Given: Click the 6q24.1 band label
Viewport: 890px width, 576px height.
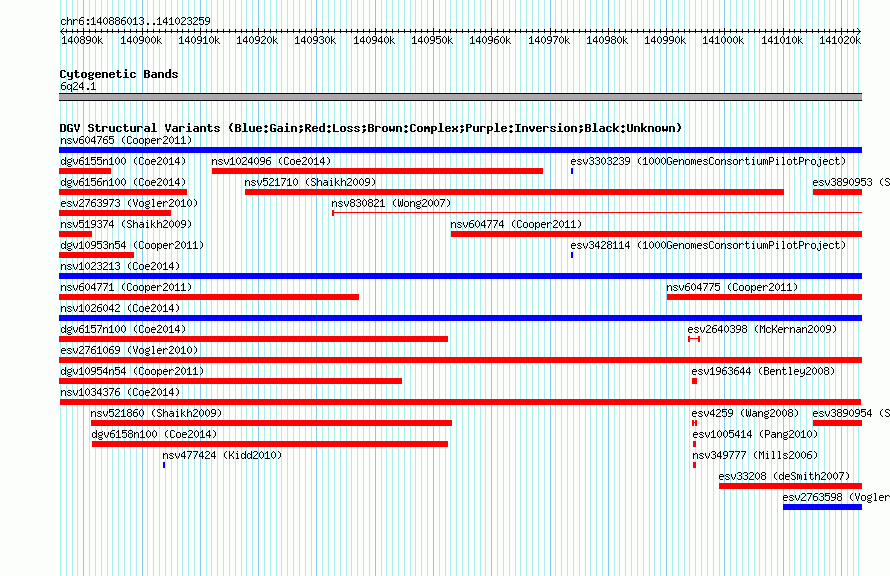Looking at the screenshot, I should click(x=78, y=86).
